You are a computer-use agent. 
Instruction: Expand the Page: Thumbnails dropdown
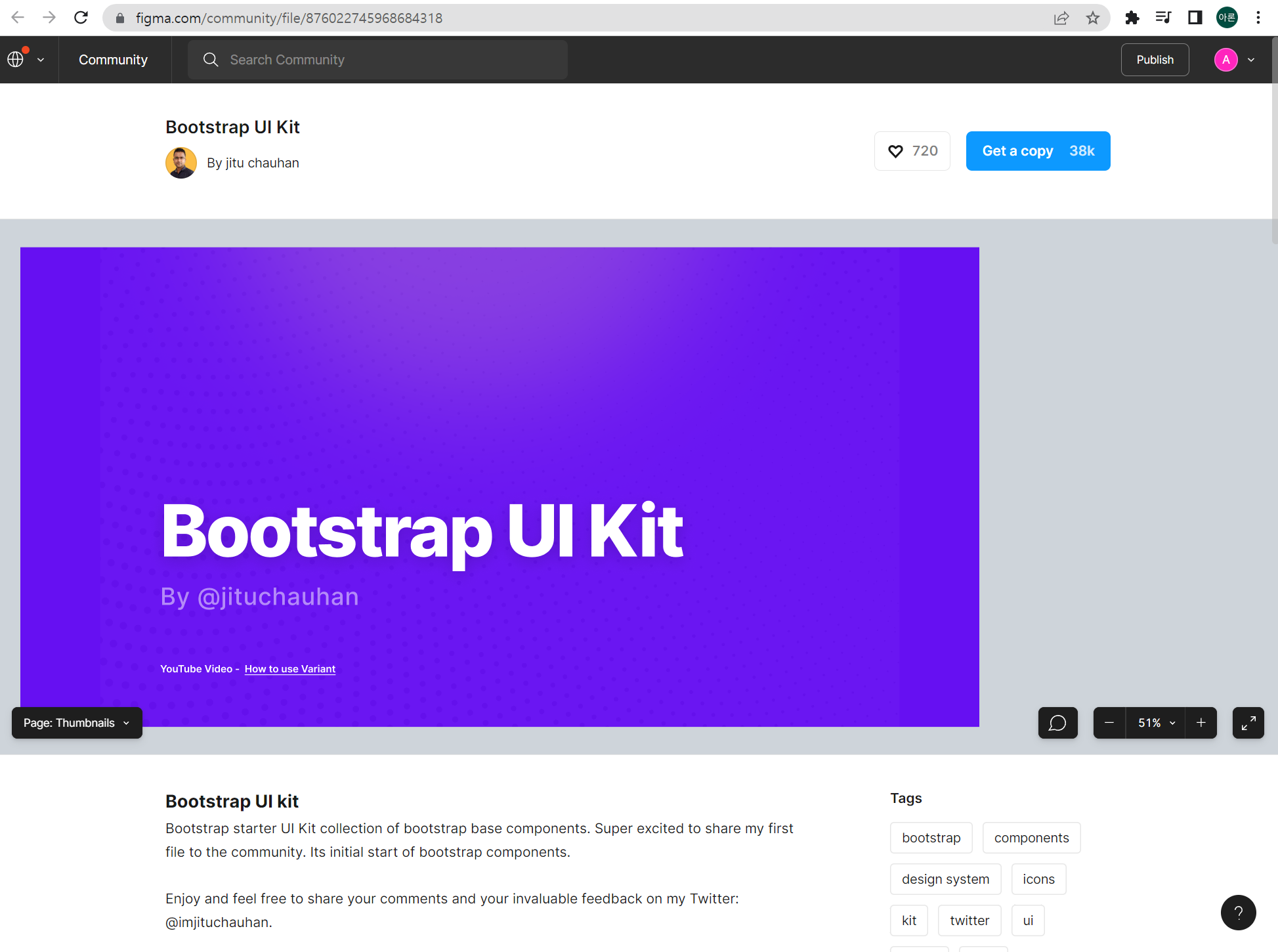(77, 723)
